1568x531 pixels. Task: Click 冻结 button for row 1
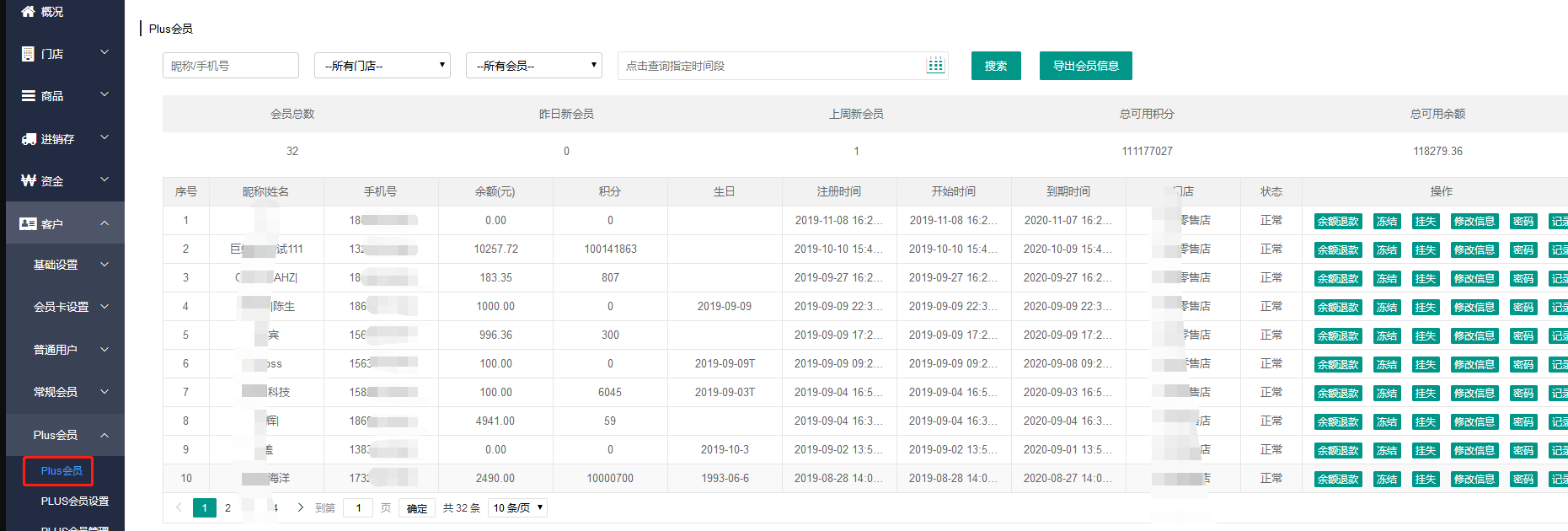1386,222
